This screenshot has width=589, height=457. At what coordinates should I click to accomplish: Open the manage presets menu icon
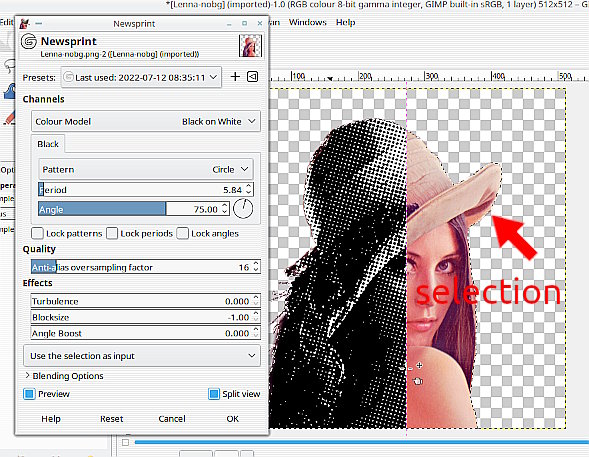[252, 77]
